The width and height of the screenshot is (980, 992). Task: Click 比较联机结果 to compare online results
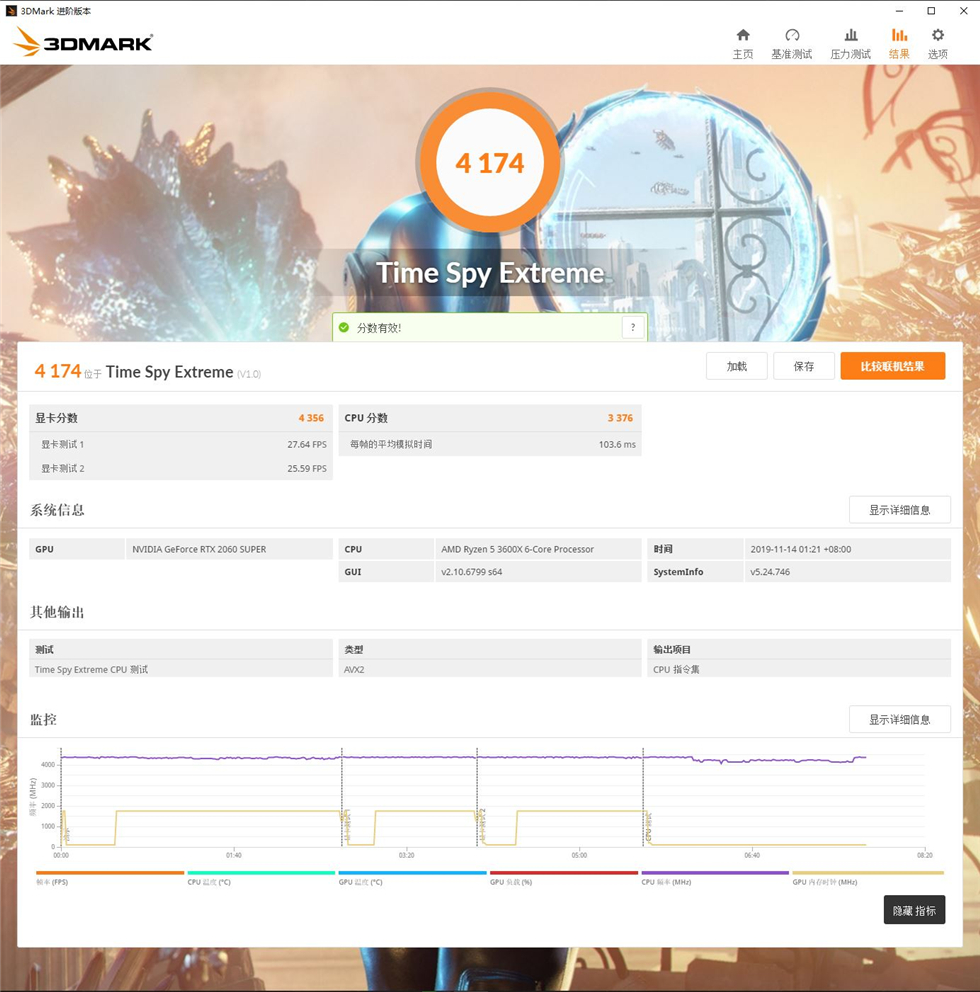[892, 366]
